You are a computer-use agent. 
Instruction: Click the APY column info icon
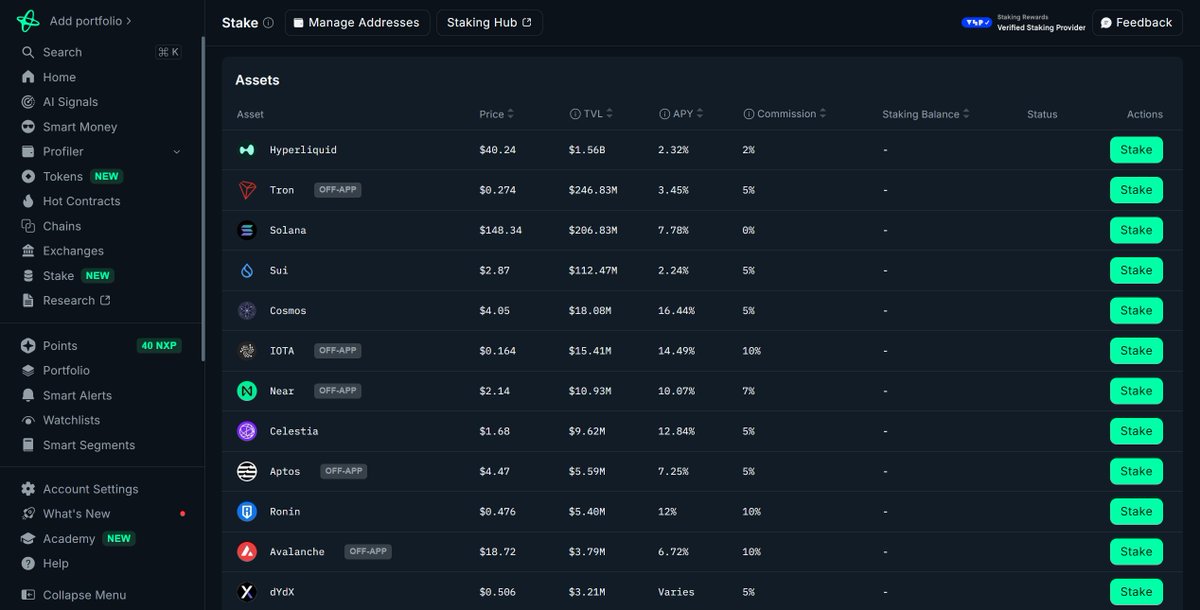(x=665, y=114)
